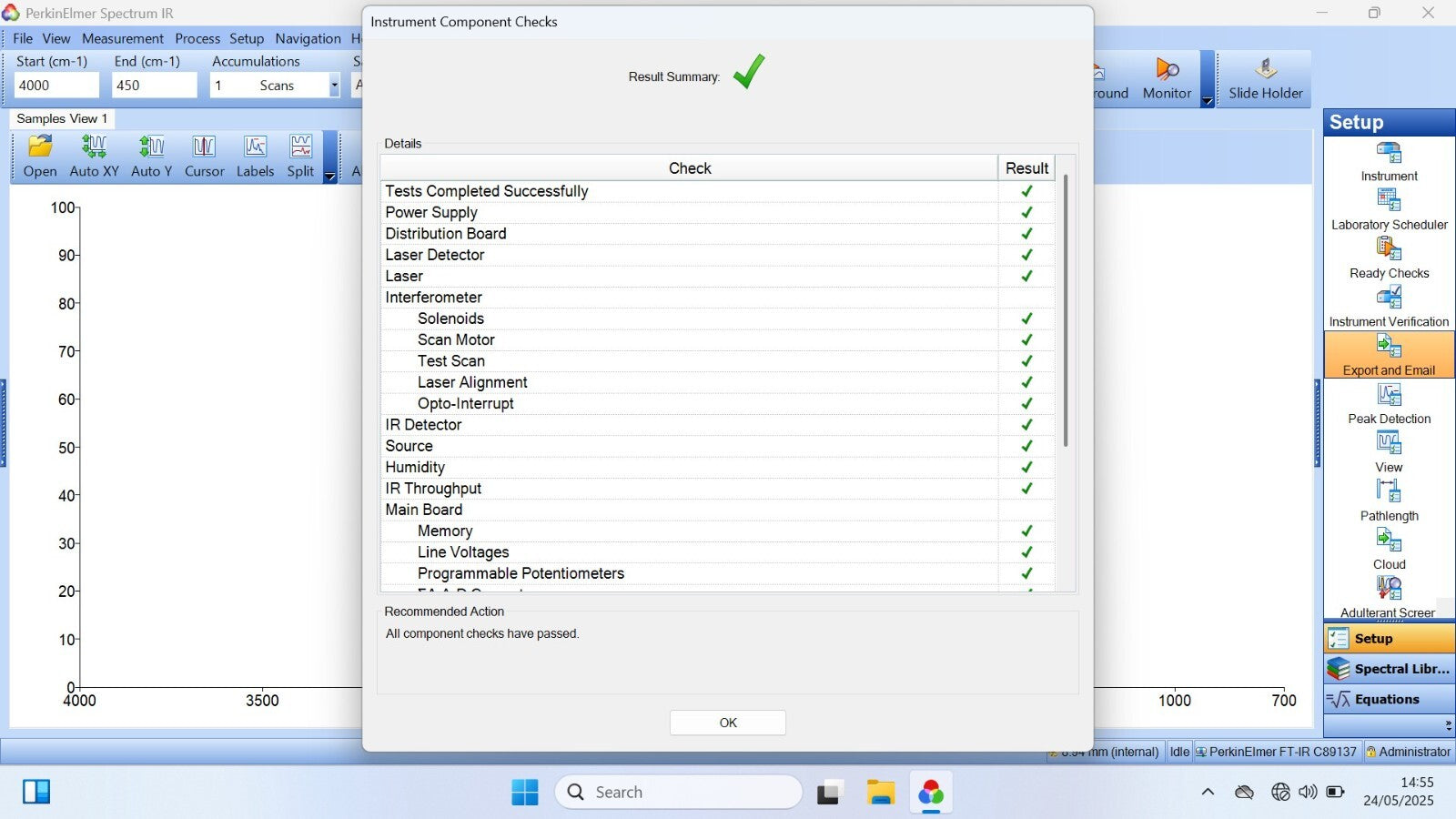The image size is (1456, 819).
Task: Open the Measurement menu
Action: pos(122,38)
